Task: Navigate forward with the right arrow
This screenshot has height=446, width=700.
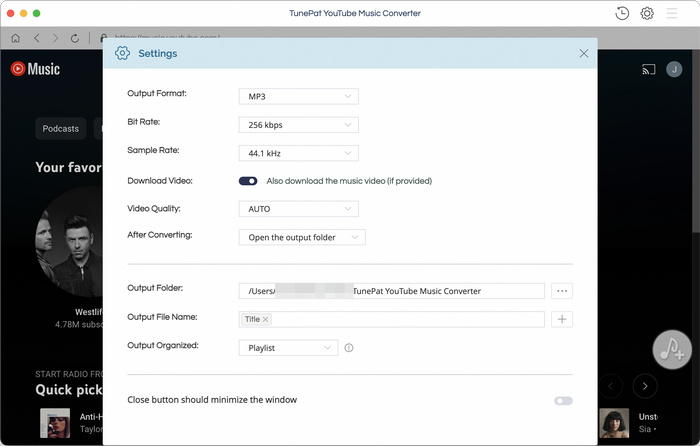Action: click(x=55, y=38)
